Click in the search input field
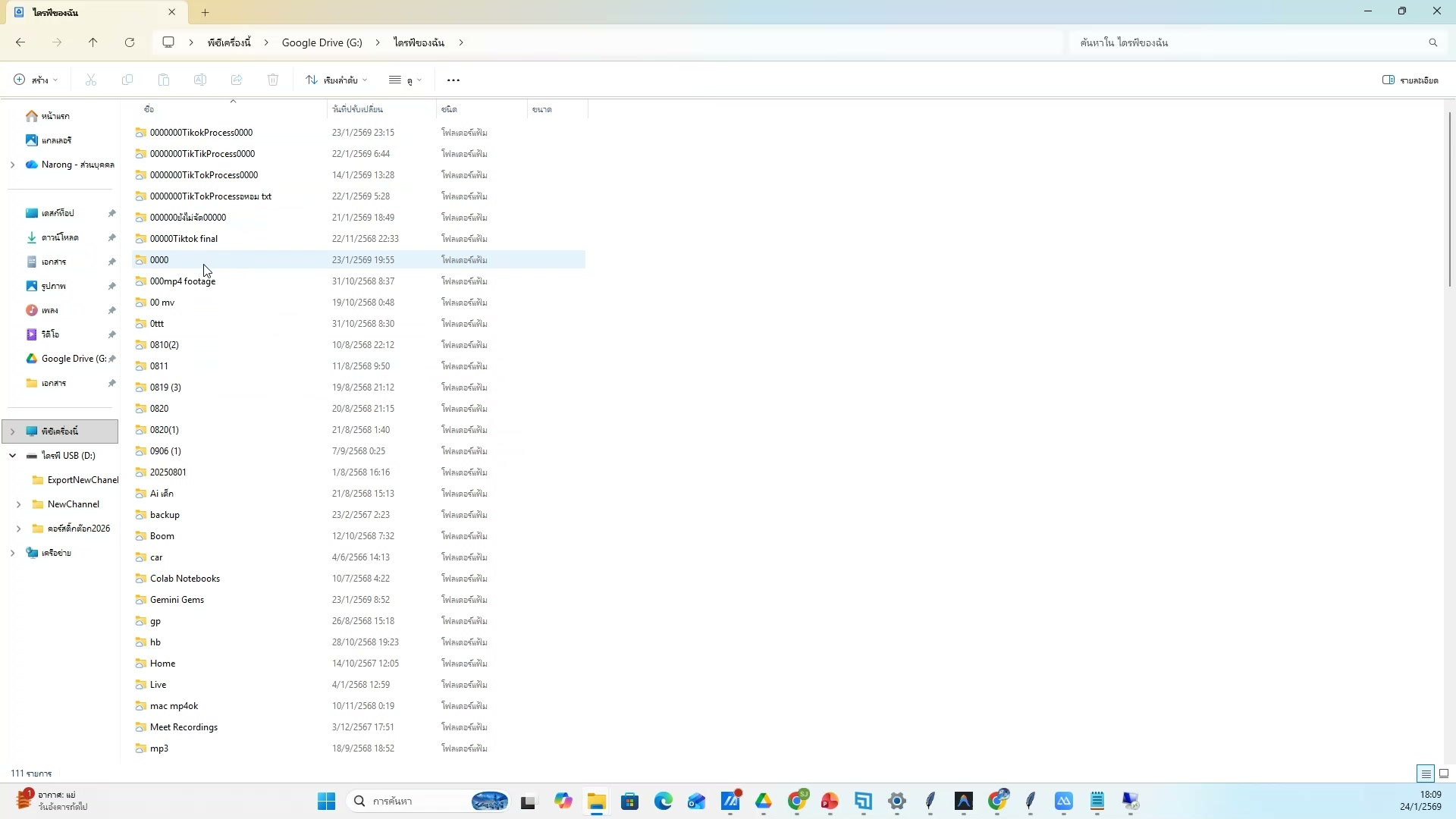 [x=1244, y=42]
